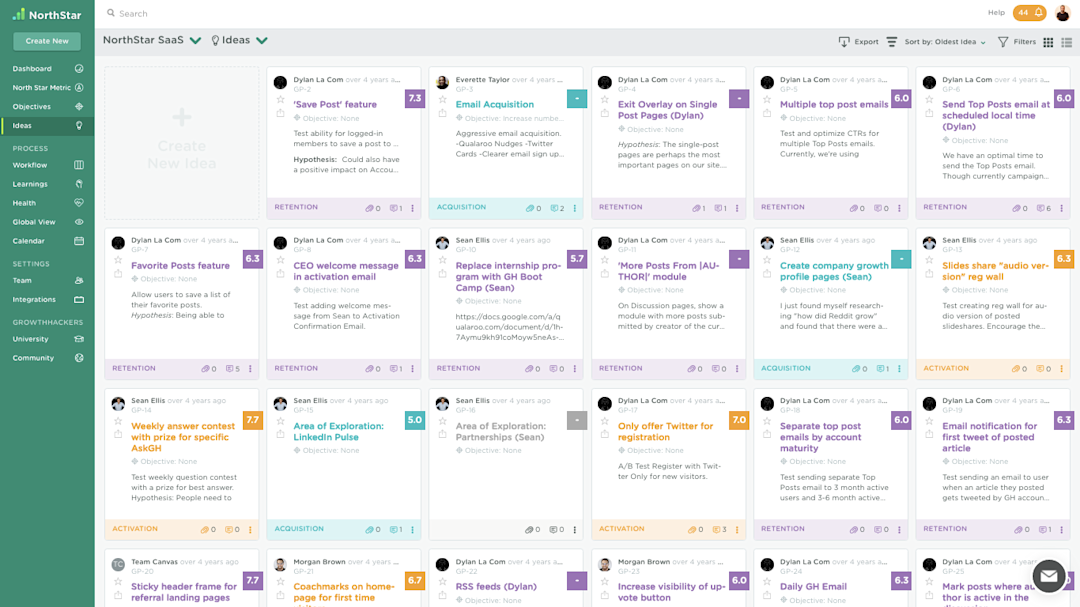
Task: Star the CEO welcome message idea
Action: pos(280,260)
